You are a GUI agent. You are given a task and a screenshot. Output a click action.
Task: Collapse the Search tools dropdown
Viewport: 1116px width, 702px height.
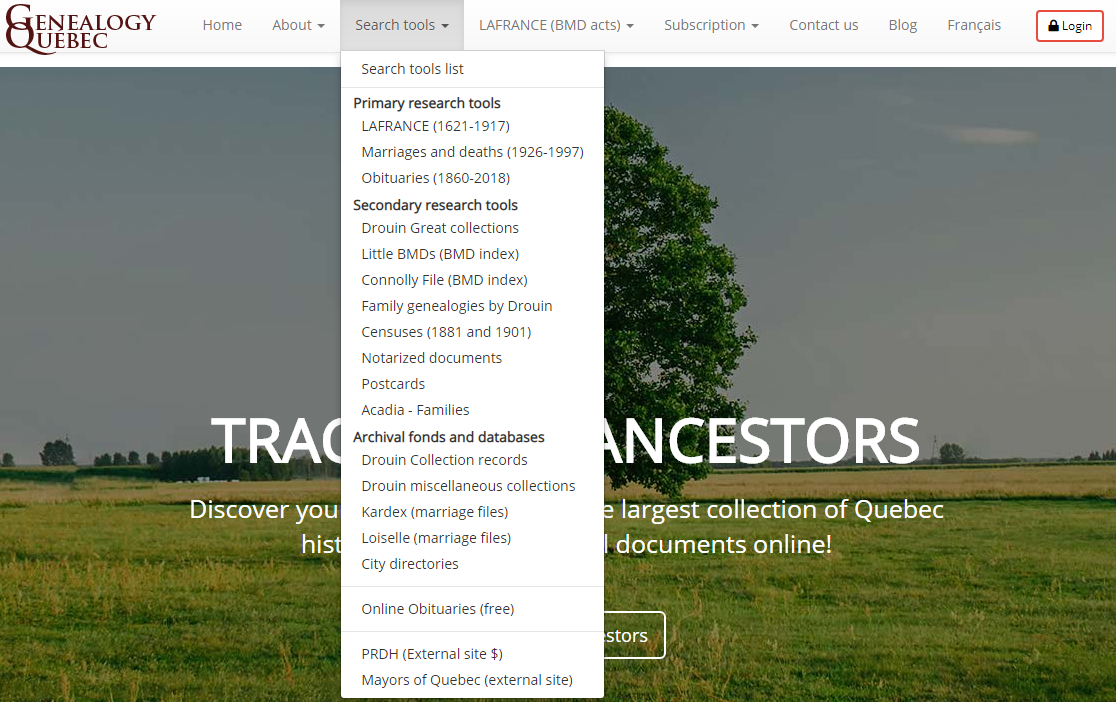click(402, 25)
